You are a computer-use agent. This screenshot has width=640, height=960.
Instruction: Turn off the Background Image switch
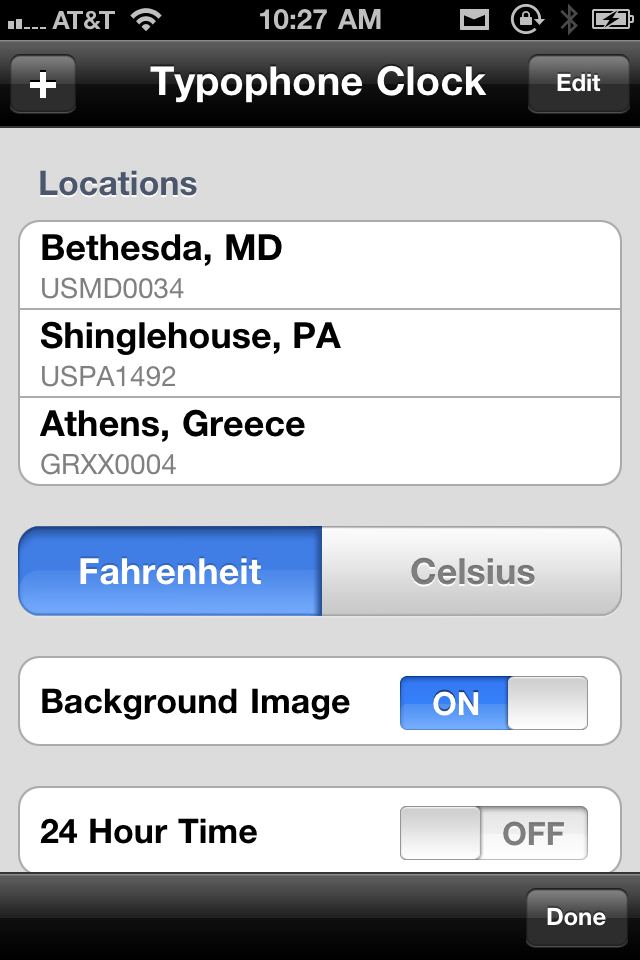[494, 703]
